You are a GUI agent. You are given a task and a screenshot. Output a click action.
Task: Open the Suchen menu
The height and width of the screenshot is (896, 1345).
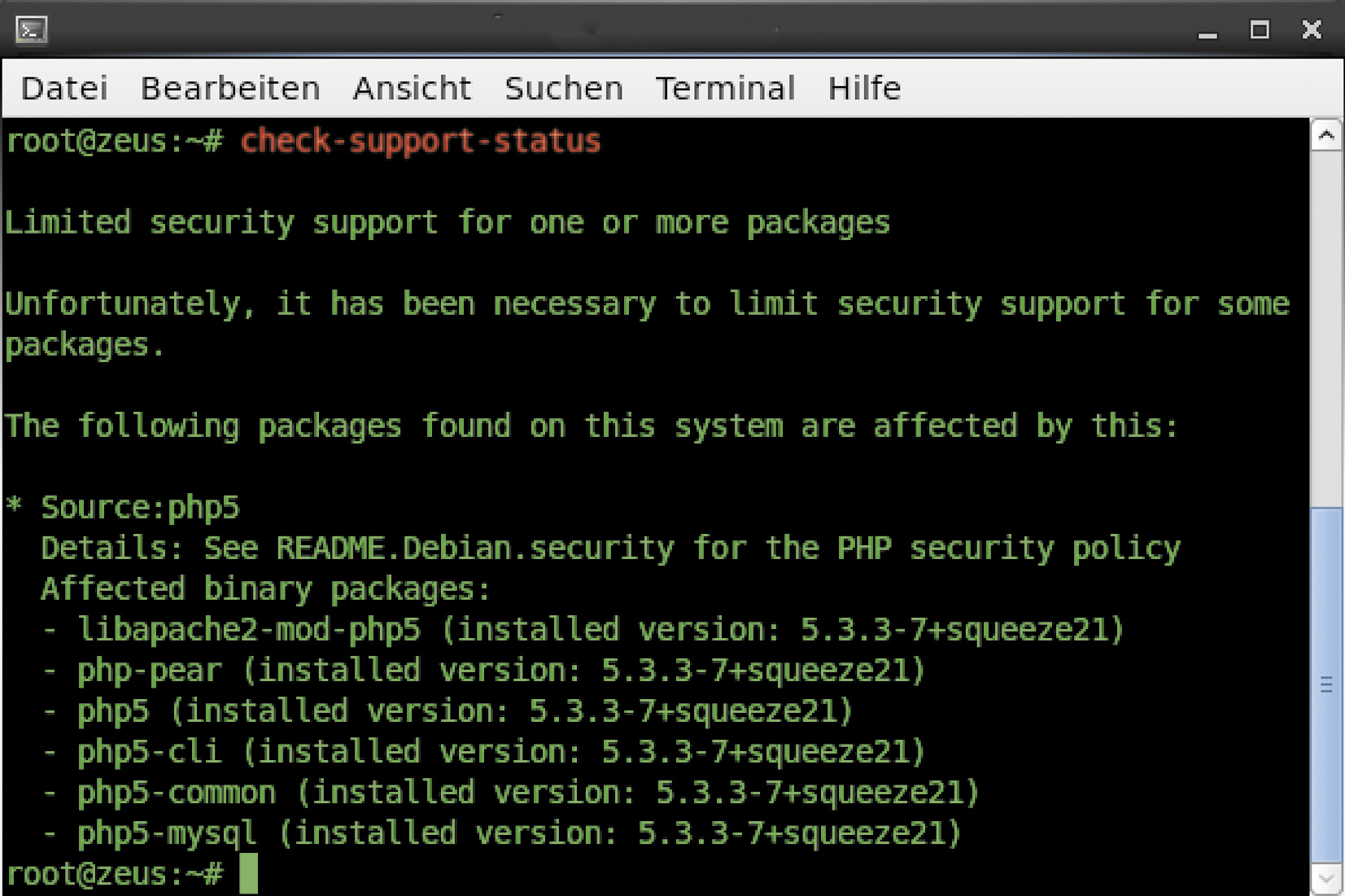pos(563,88)
